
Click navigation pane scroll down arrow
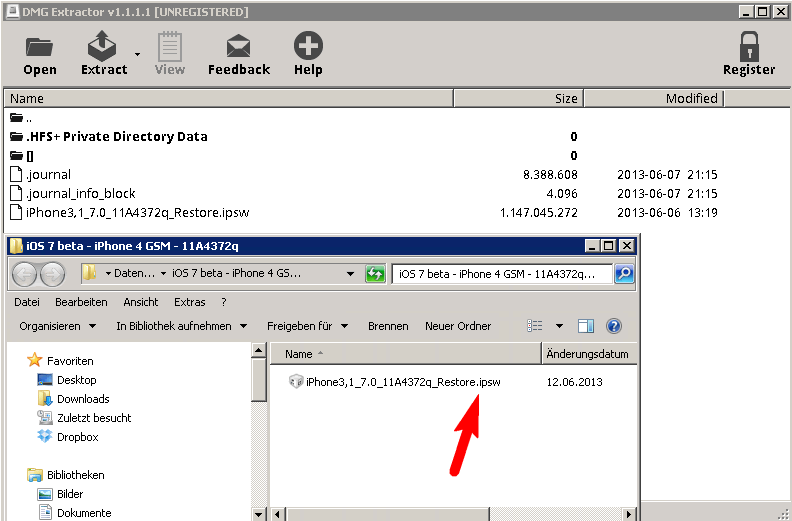pos(259,514)
